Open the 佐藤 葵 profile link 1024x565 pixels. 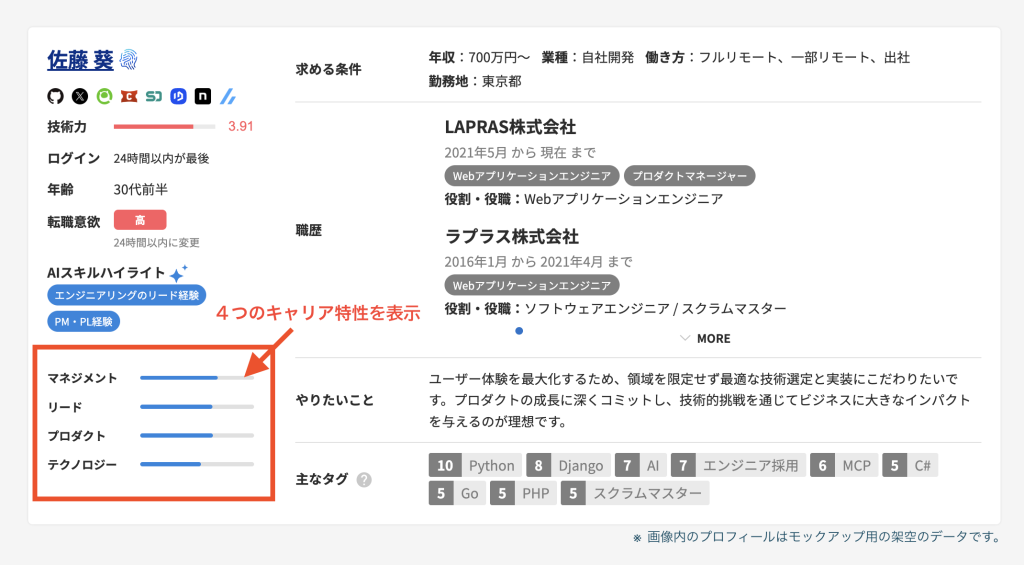pos(80,60)
